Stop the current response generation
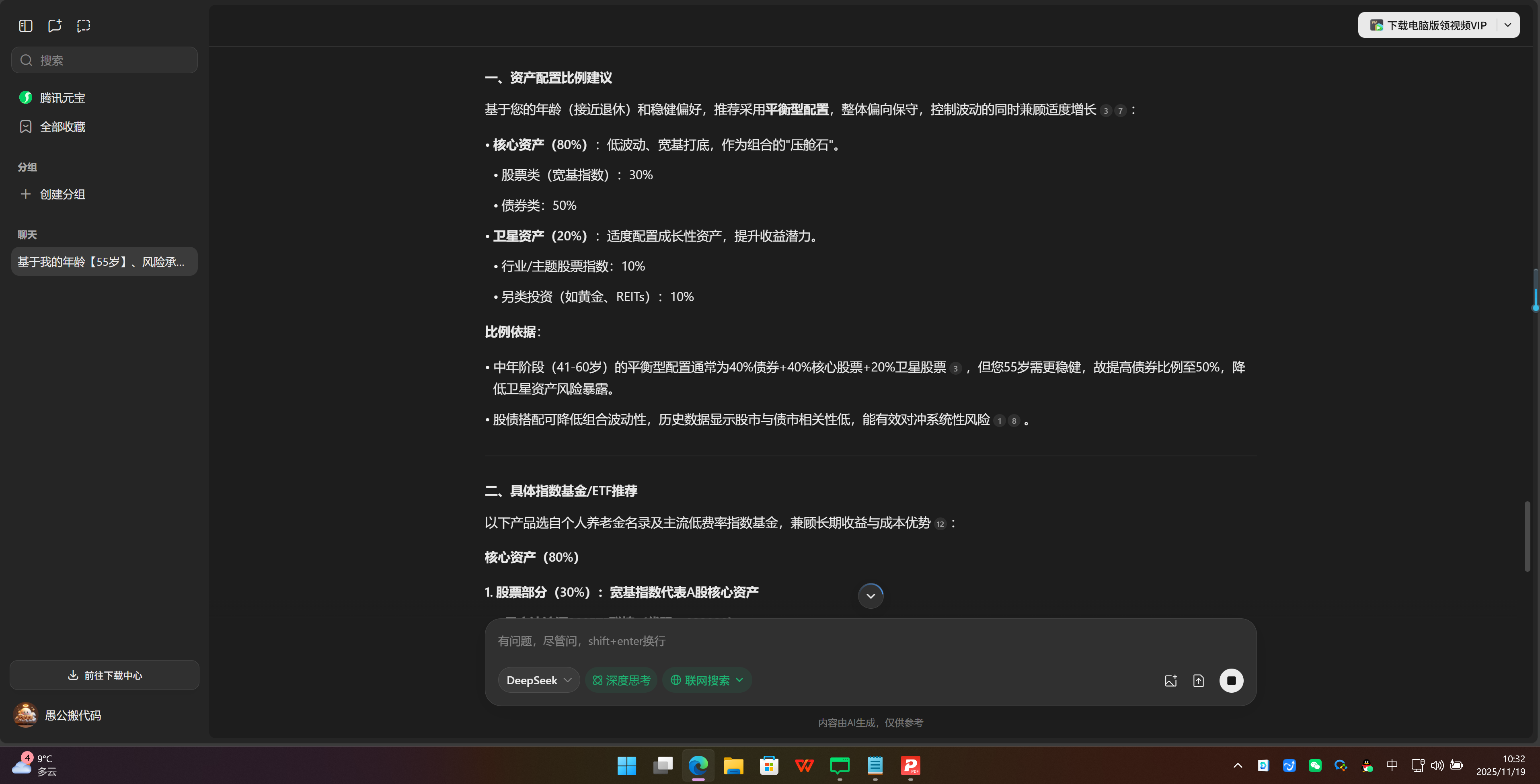This screenshot has height=784, width=1540. tap(1231, 680)
